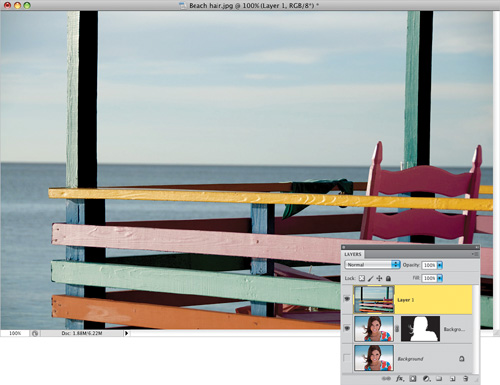Viewport: 500px width, 385px height.
Task: Click the status bar arrow next to Doc size
Action: click(x=126, y=333)
